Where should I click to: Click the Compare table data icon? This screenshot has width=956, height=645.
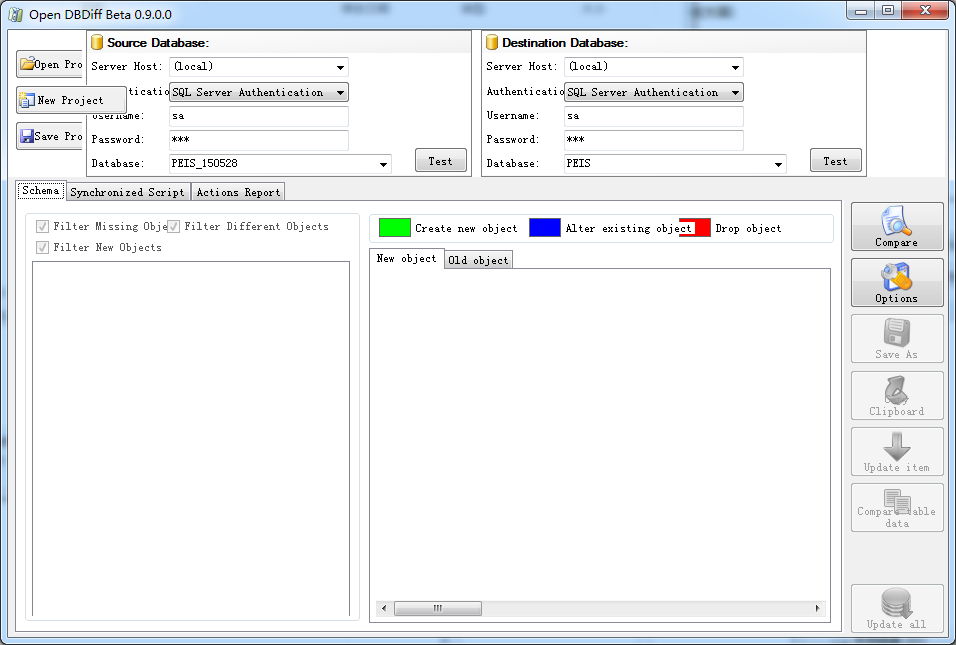click(896, 501)
